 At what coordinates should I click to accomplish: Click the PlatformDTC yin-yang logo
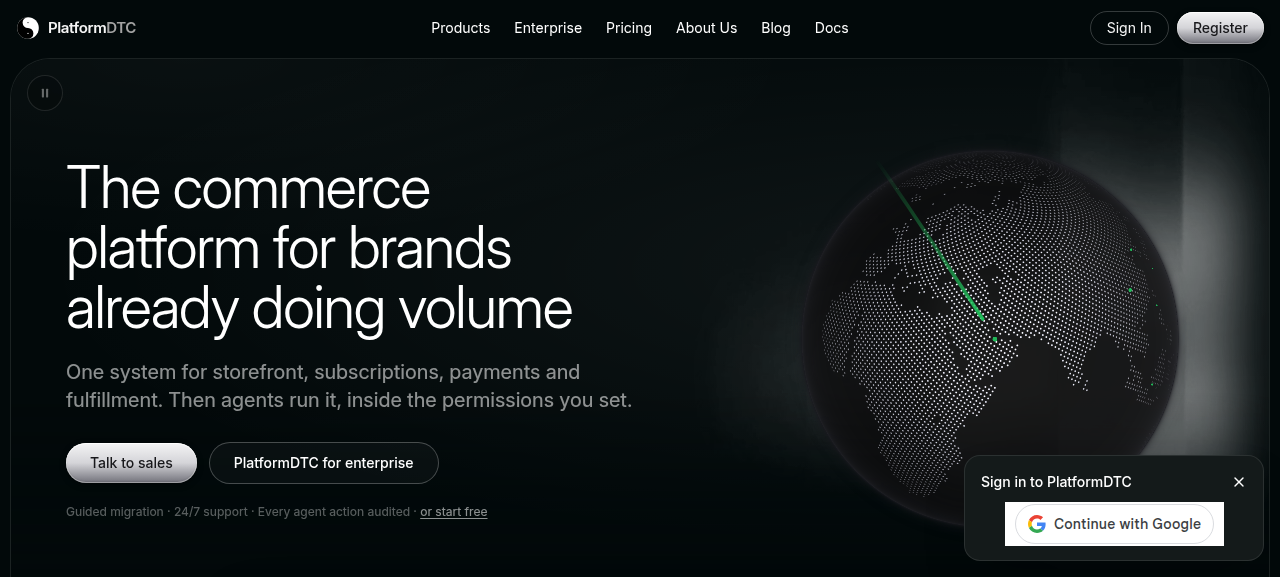coord(28,28)
